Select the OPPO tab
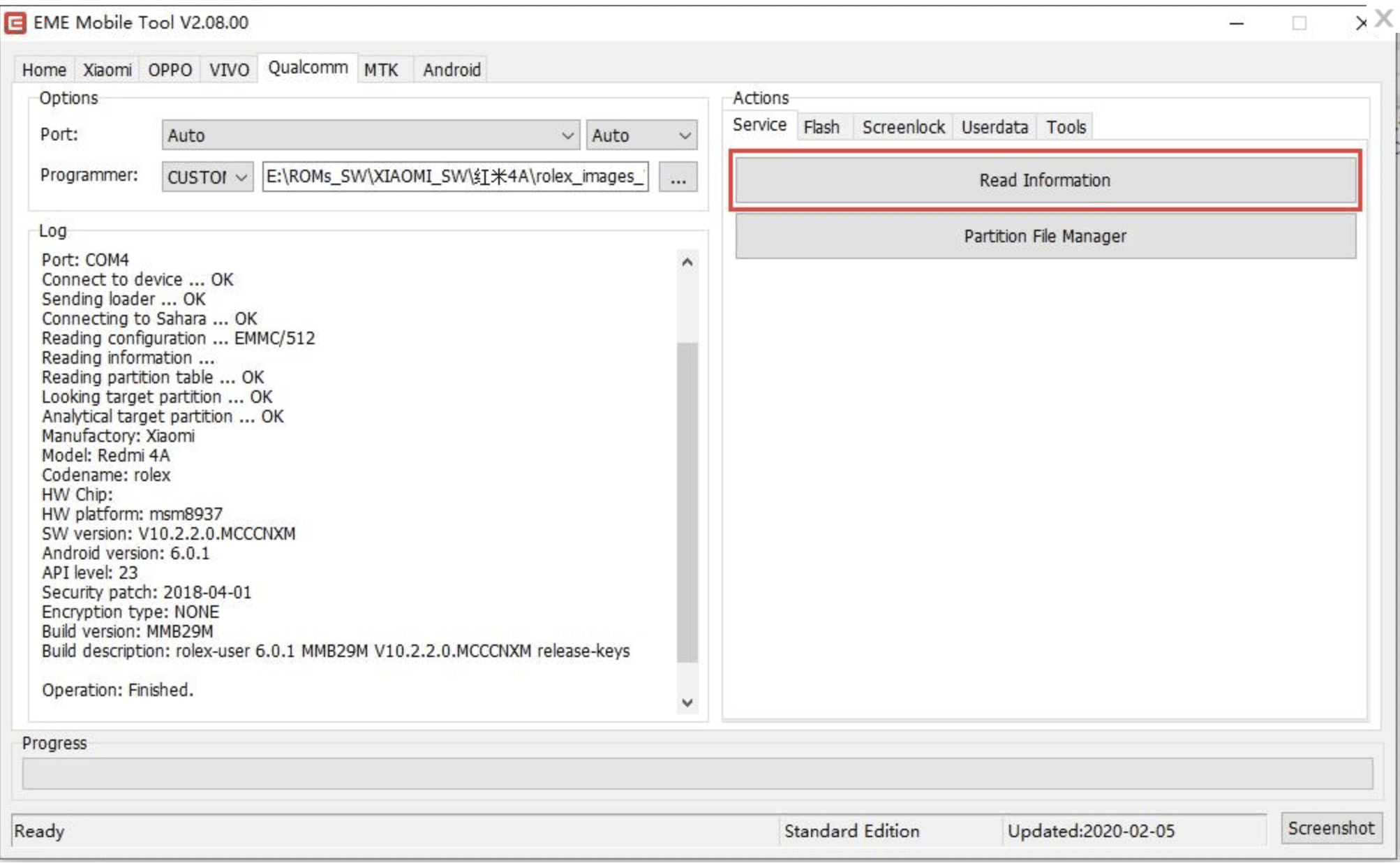Viewport: 1400px width, 863px height. click(170, 70)
